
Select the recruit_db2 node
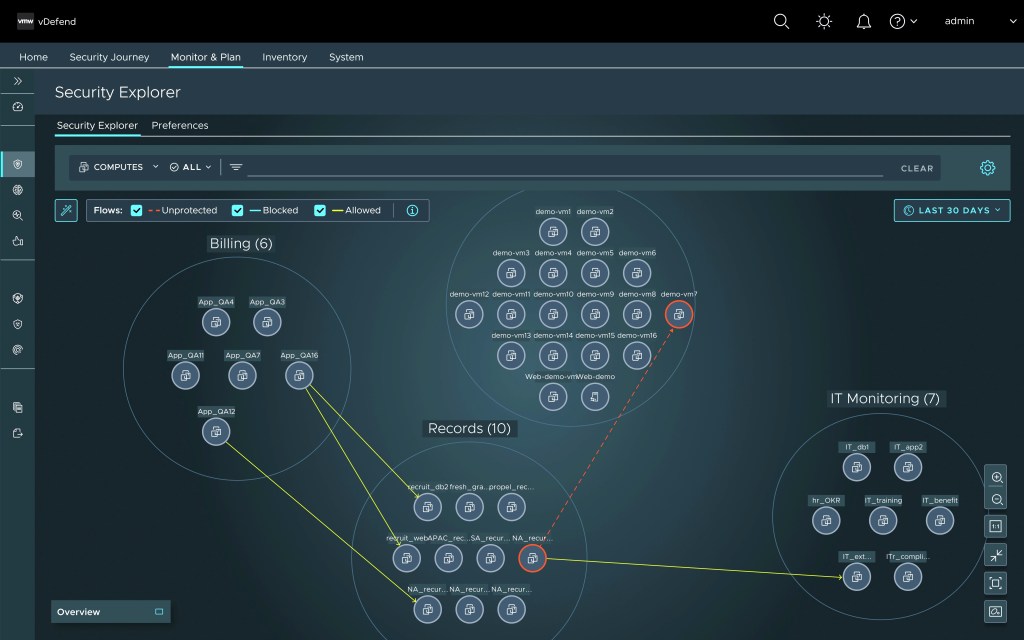[428, 507]
